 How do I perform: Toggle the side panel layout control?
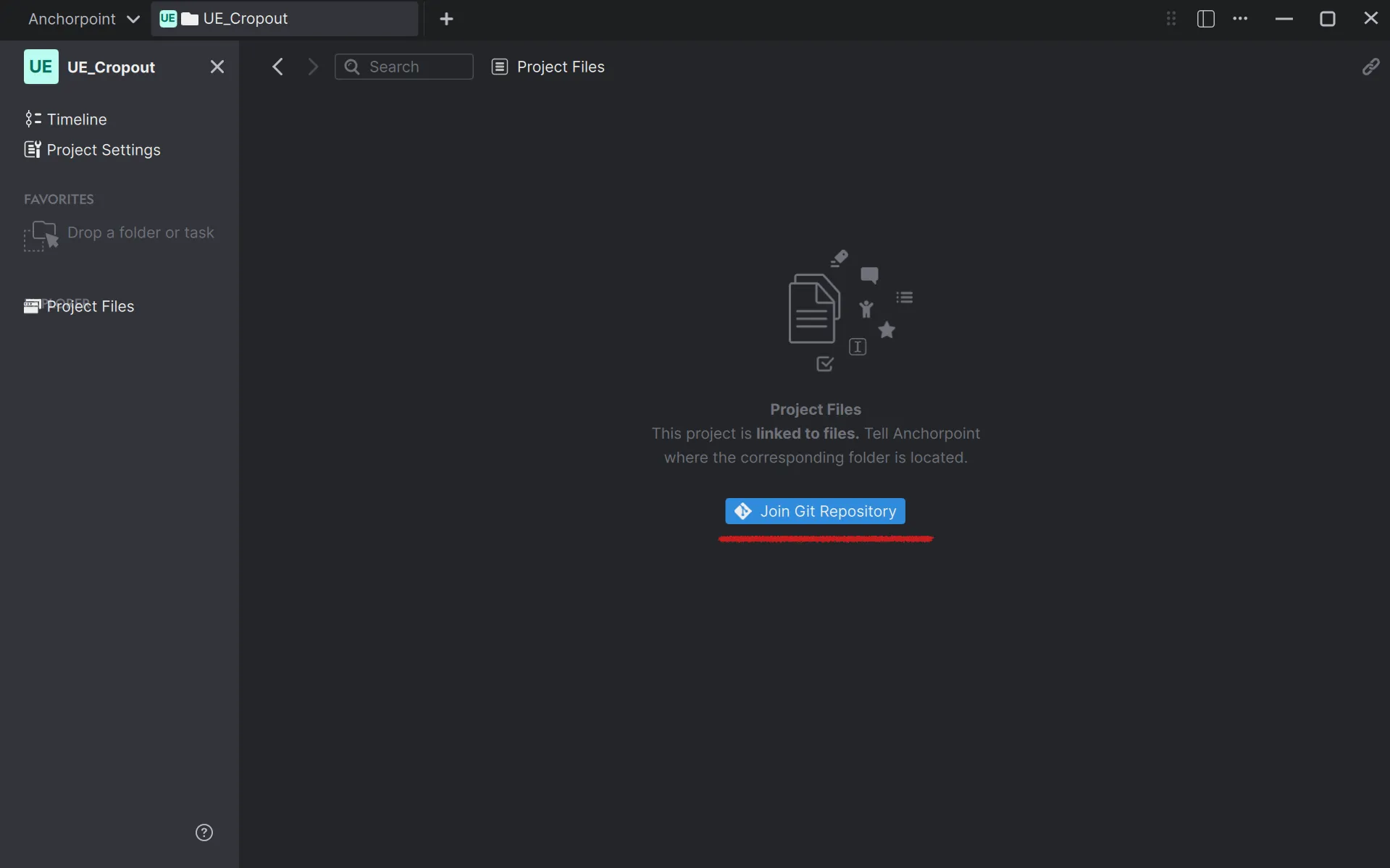[x=1205, y=19]
